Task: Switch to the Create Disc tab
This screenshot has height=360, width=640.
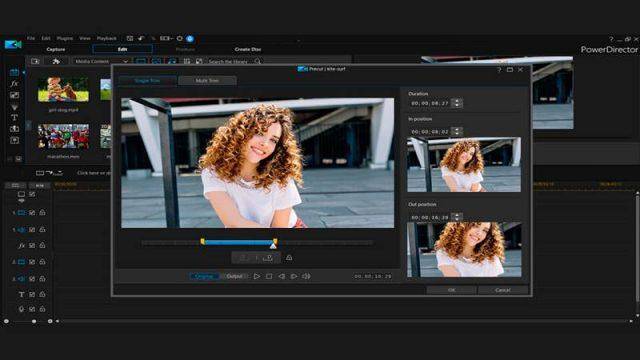Action: point(248,49)
